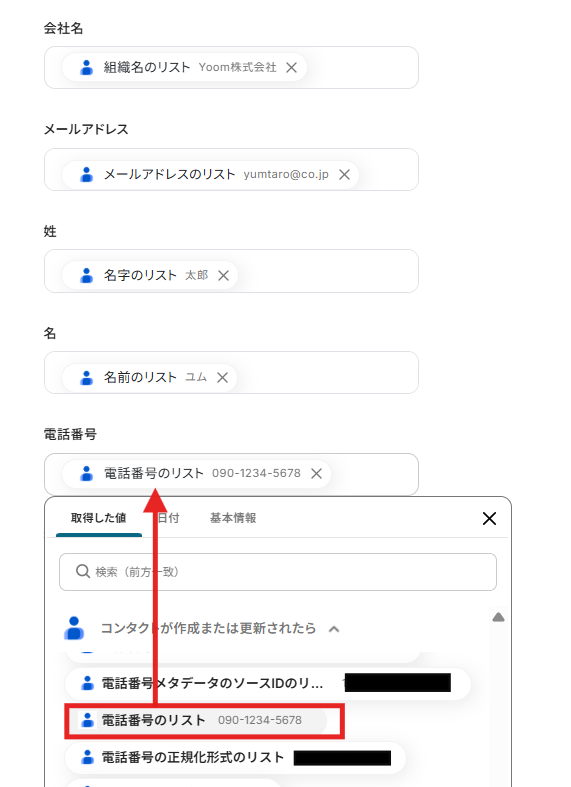Open the 取得した値 tab

click(x=98, y=518)
